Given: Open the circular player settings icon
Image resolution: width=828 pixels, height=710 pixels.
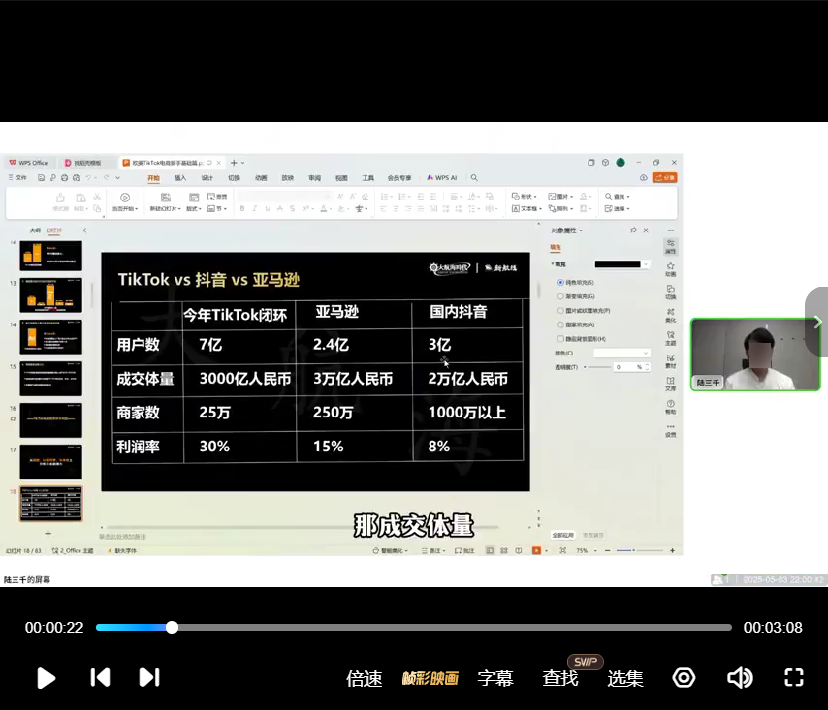Looking at the screenshot, I should (684, 678).
